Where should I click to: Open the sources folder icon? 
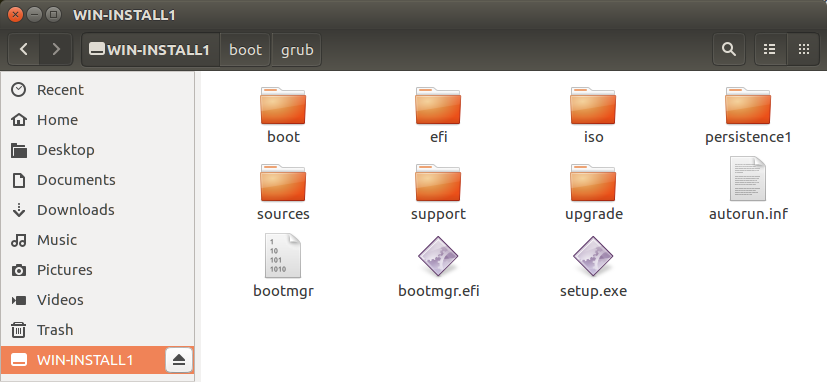tap(283, 183)
